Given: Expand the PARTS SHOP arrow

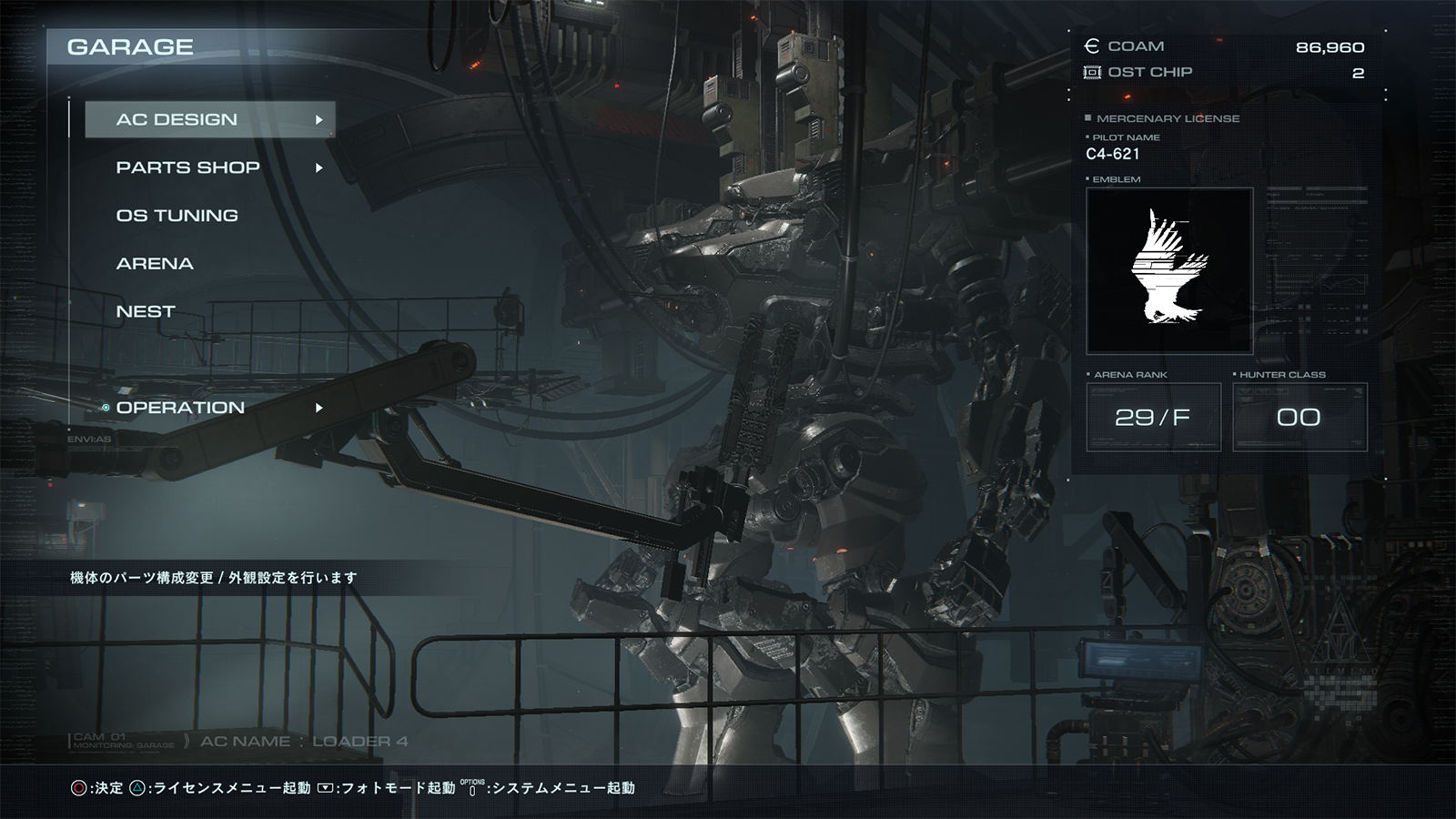Looking at the screenshot, I should pyautogui.click(x=318, y=167).
